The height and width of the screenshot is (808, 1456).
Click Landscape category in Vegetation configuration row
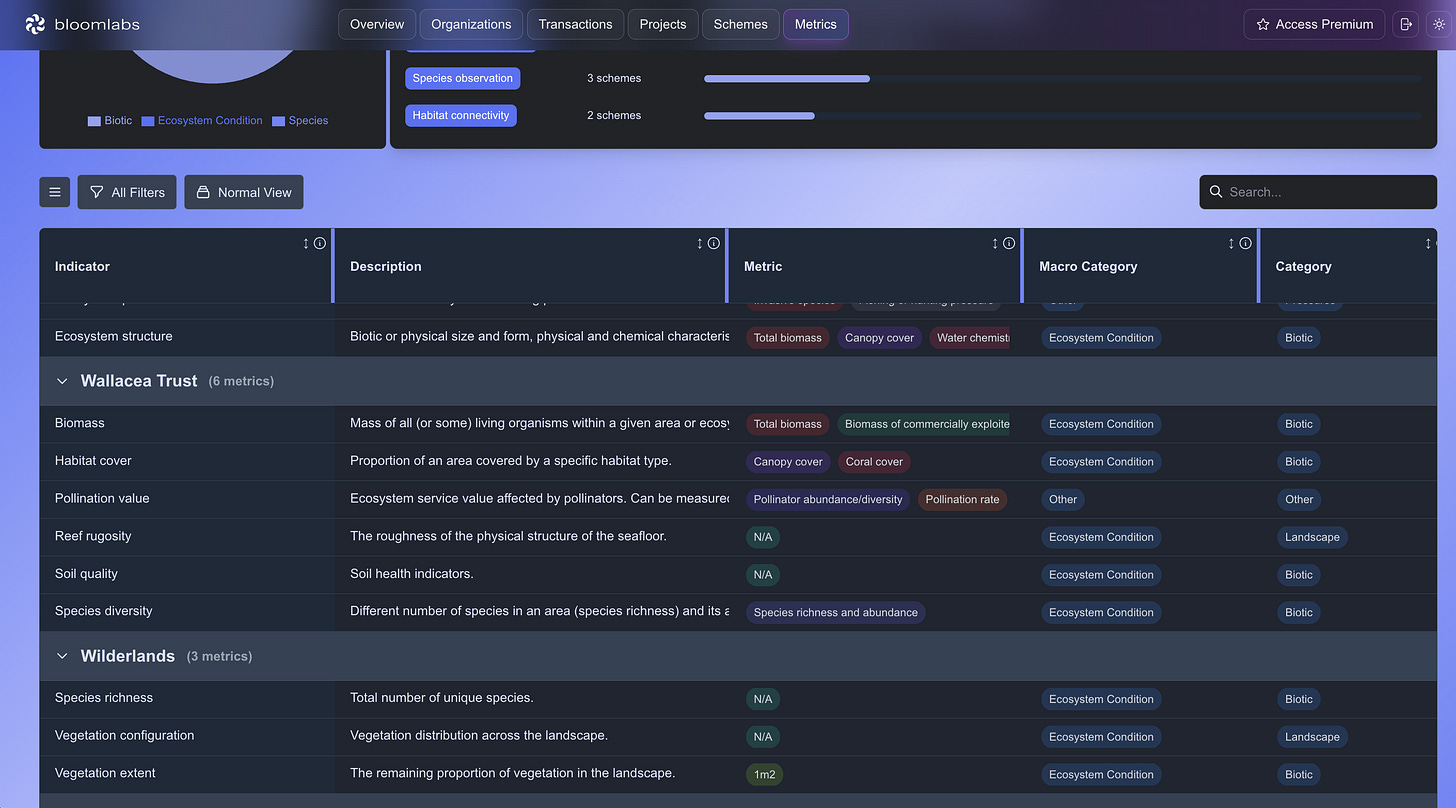coord(1312,737)
